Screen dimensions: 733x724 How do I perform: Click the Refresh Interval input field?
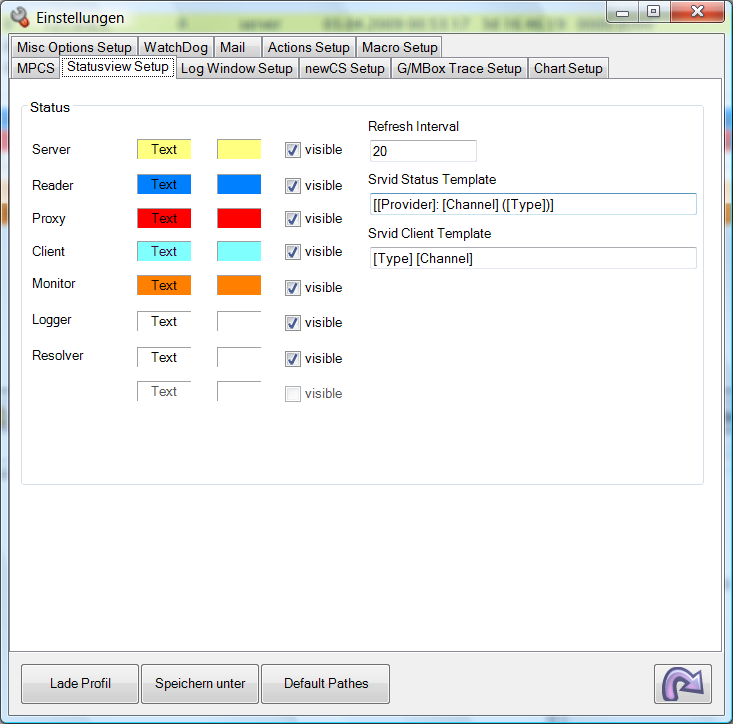422,151
